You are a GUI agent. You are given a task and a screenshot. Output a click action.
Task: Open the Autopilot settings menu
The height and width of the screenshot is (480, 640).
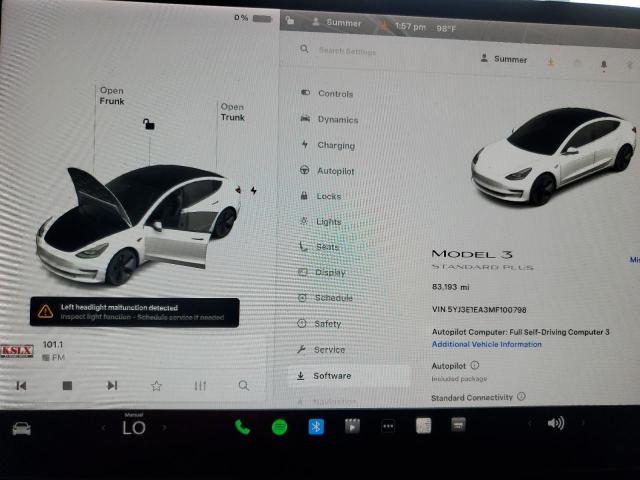pos(327,171)
